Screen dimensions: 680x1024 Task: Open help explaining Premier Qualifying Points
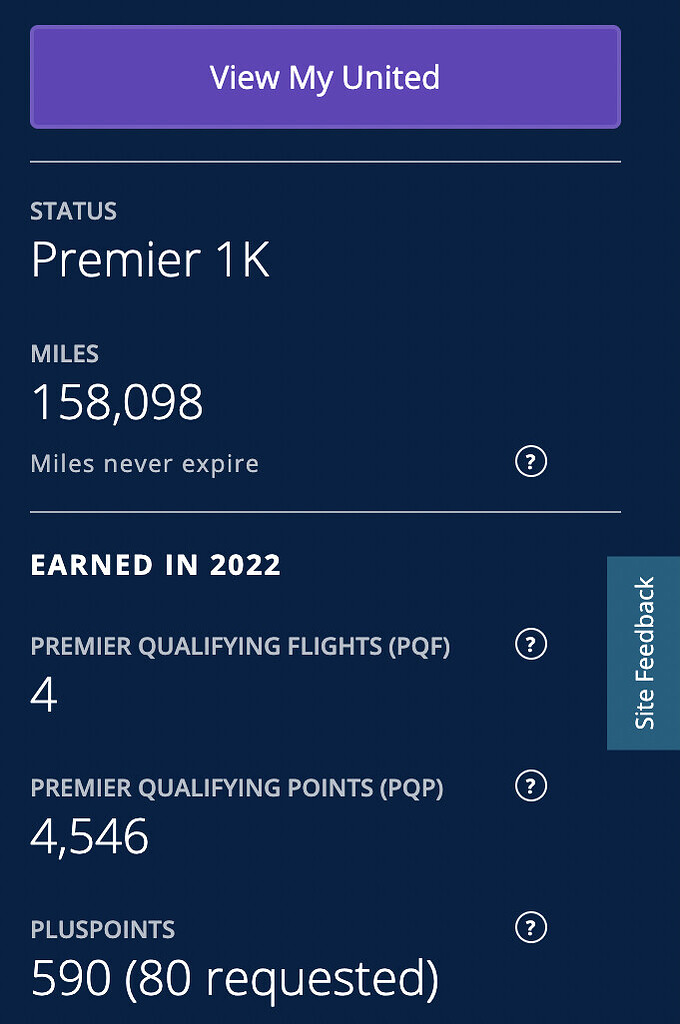530,786
